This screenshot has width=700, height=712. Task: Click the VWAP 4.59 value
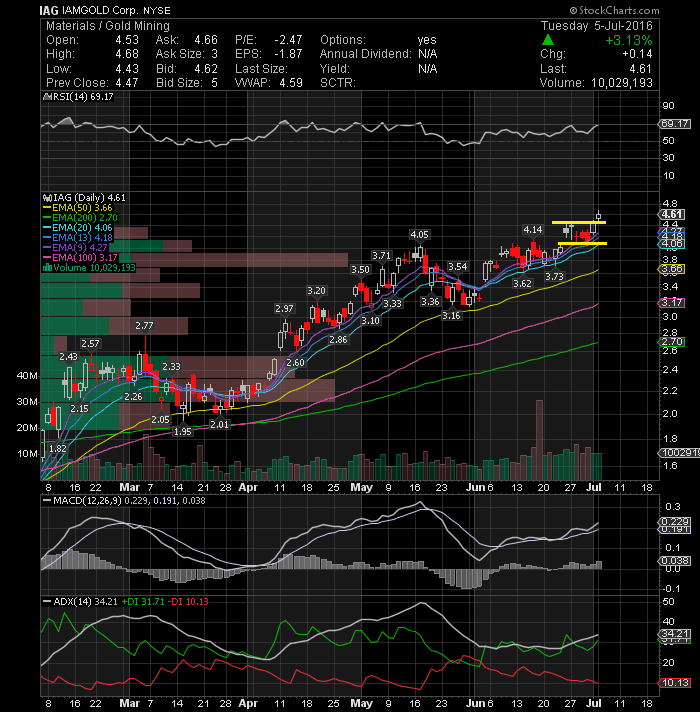[x=291, y=83]
